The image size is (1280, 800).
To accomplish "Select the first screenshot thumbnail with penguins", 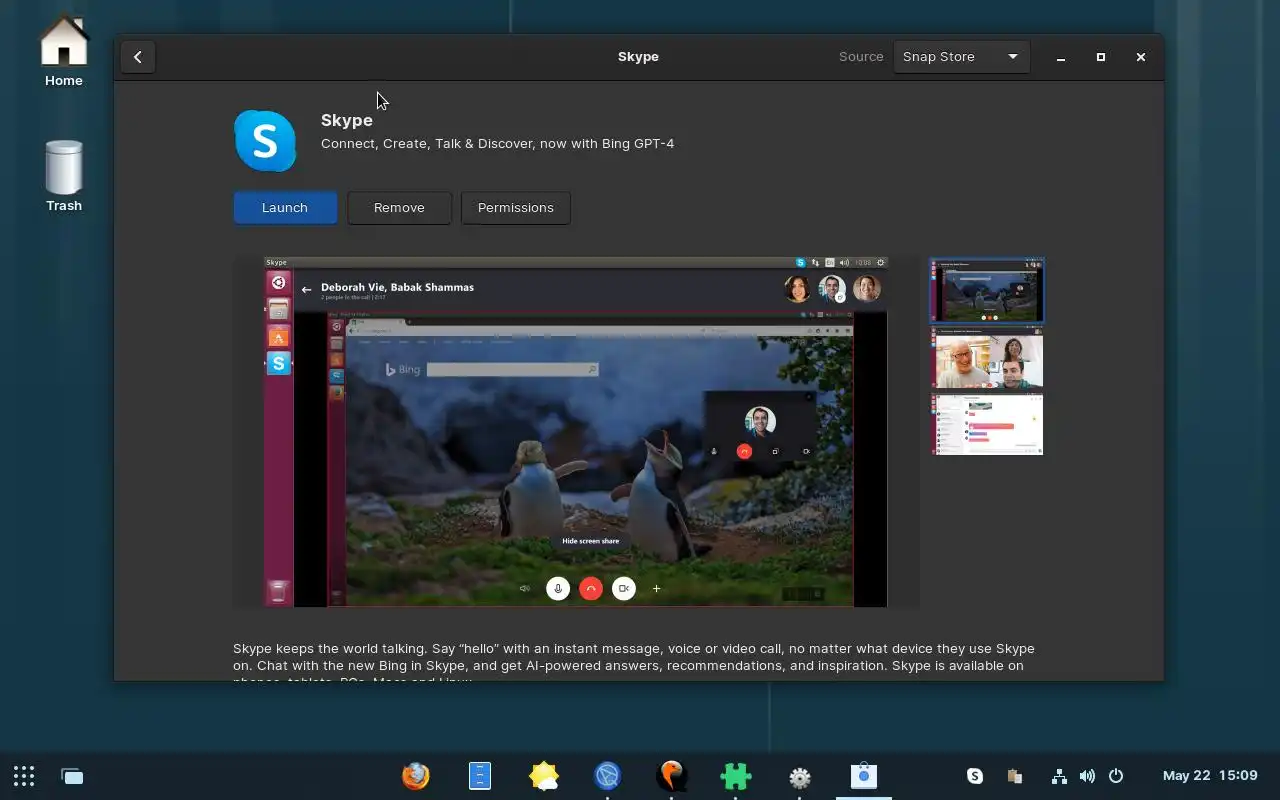I will [x=987, y=291].
